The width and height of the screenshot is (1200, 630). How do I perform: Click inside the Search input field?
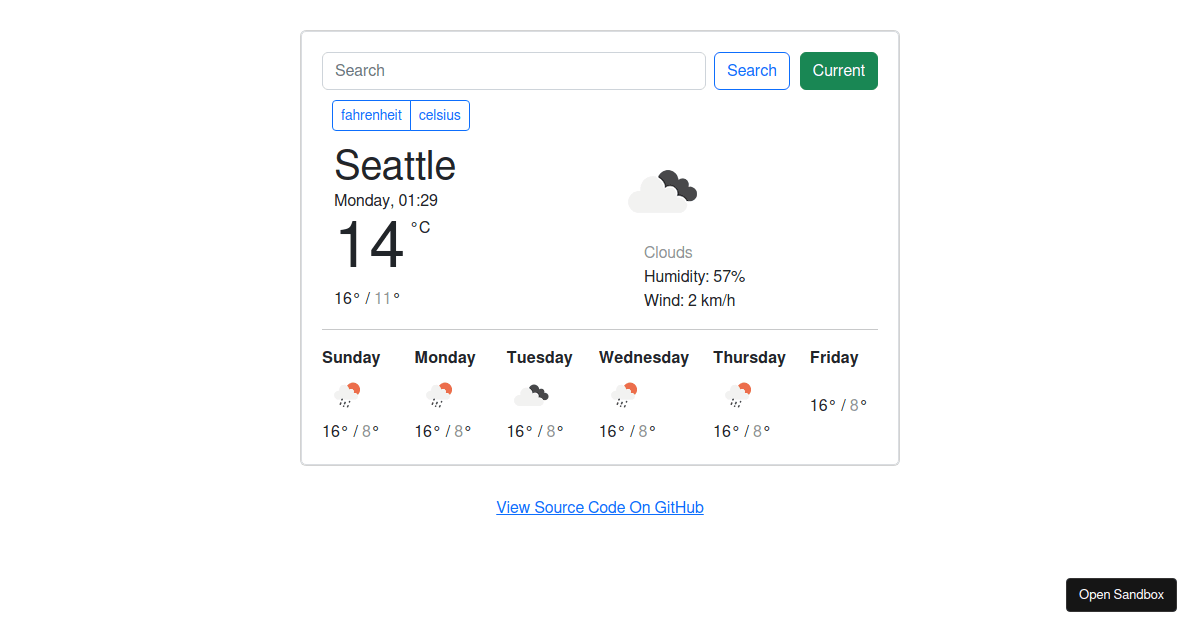[x=513, y=70]
